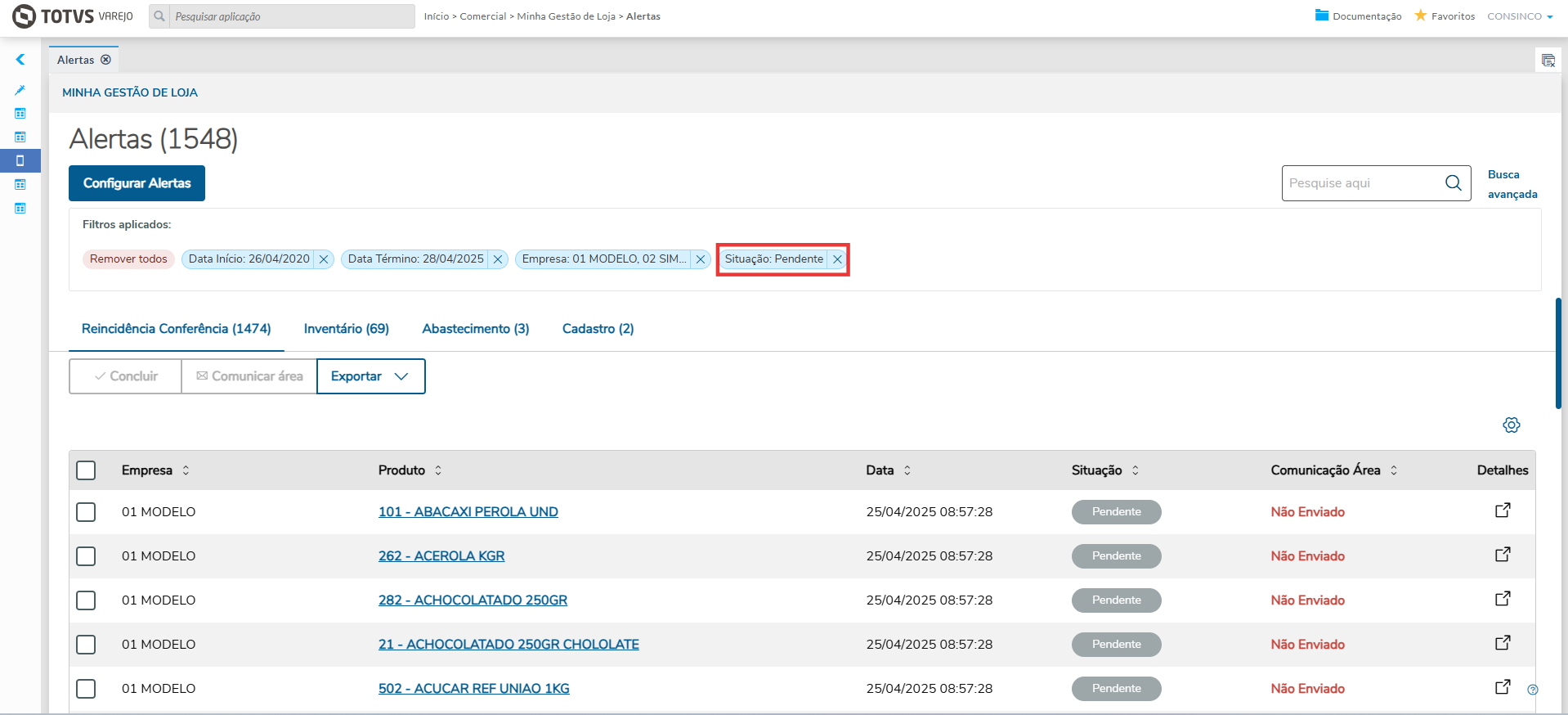The image size is (1568, 715).
Task: Check the box for ACUCAR REF UNIAO 1KG
Action: pyautogui.click(x=86, y=689)
